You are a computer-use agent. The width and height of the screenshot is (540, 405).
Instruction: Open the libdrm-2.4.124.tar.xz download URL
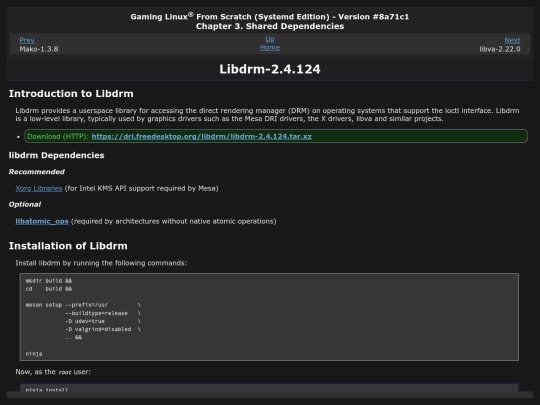click(201, 136)
